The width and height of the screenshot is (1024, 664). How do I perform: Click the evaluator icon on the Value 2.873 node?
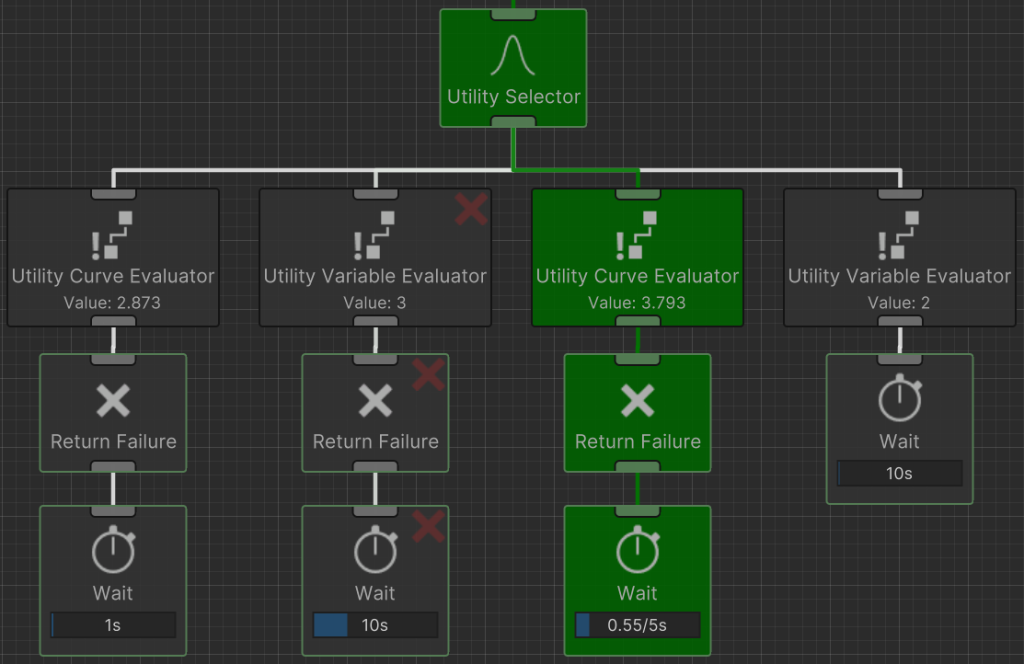coord(113,236)
